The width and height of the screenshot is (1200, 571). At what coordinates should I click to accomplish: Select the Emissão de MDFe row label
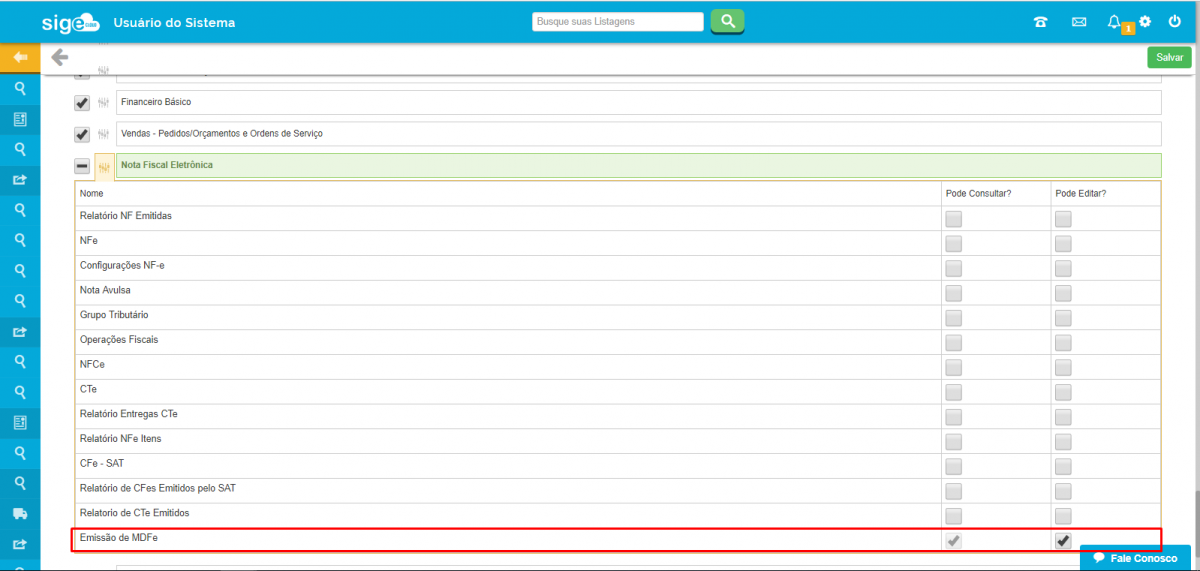(x=119, y=538)
